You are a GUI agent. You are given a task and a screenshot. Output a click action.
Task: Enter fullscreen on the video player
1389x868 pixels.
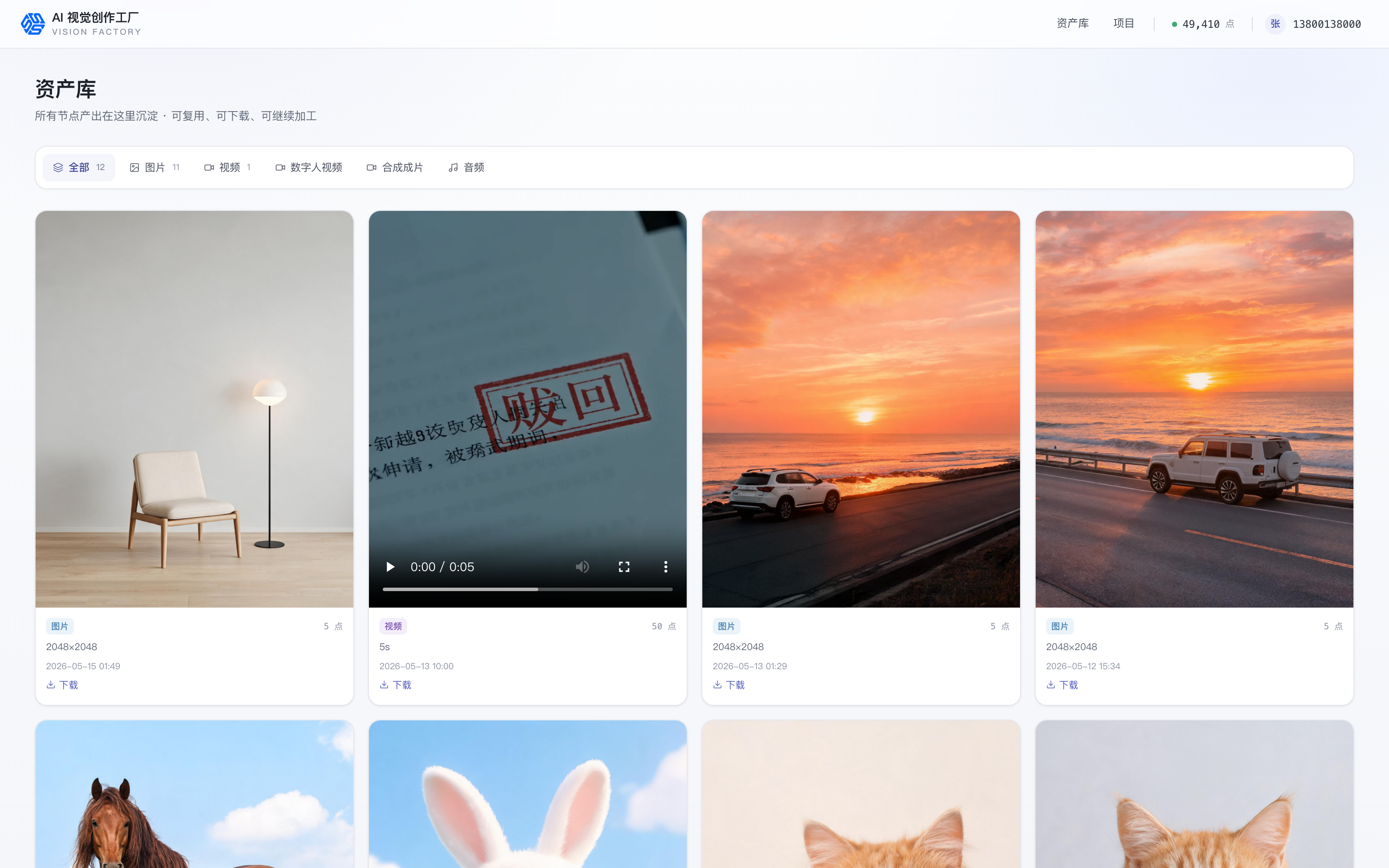(624, 567)
